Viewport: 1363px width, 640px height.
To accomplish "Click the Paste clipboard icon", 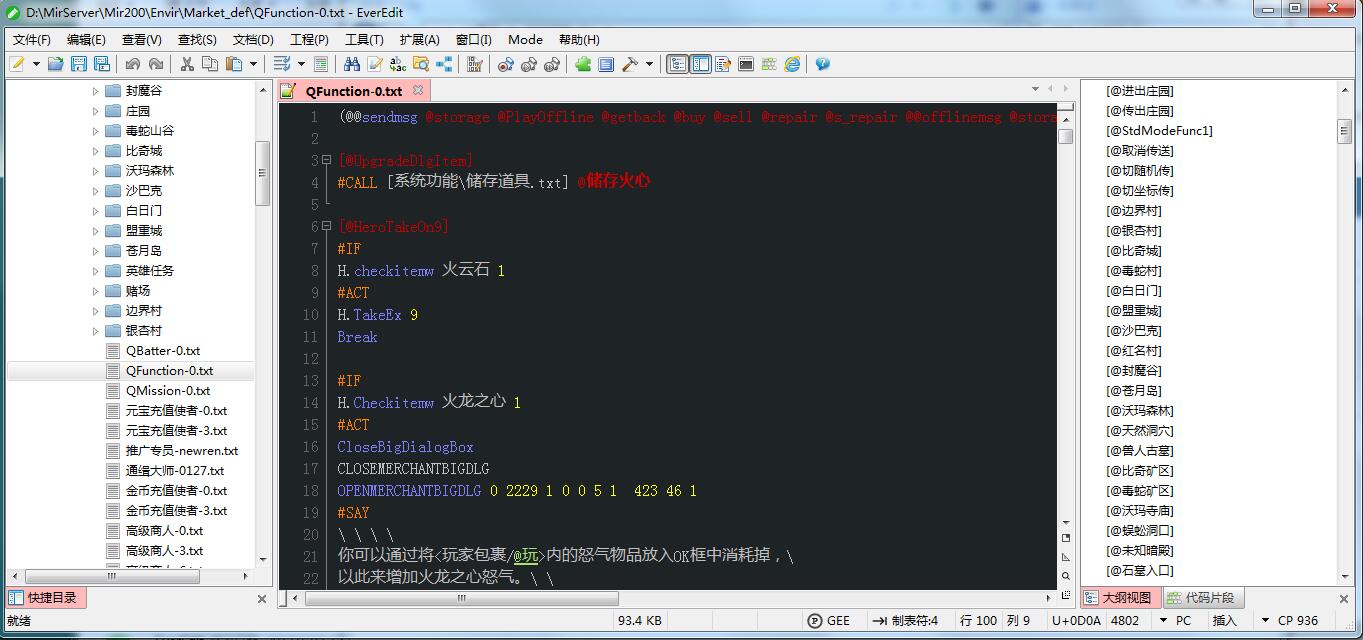I will [x=233, y=64].
